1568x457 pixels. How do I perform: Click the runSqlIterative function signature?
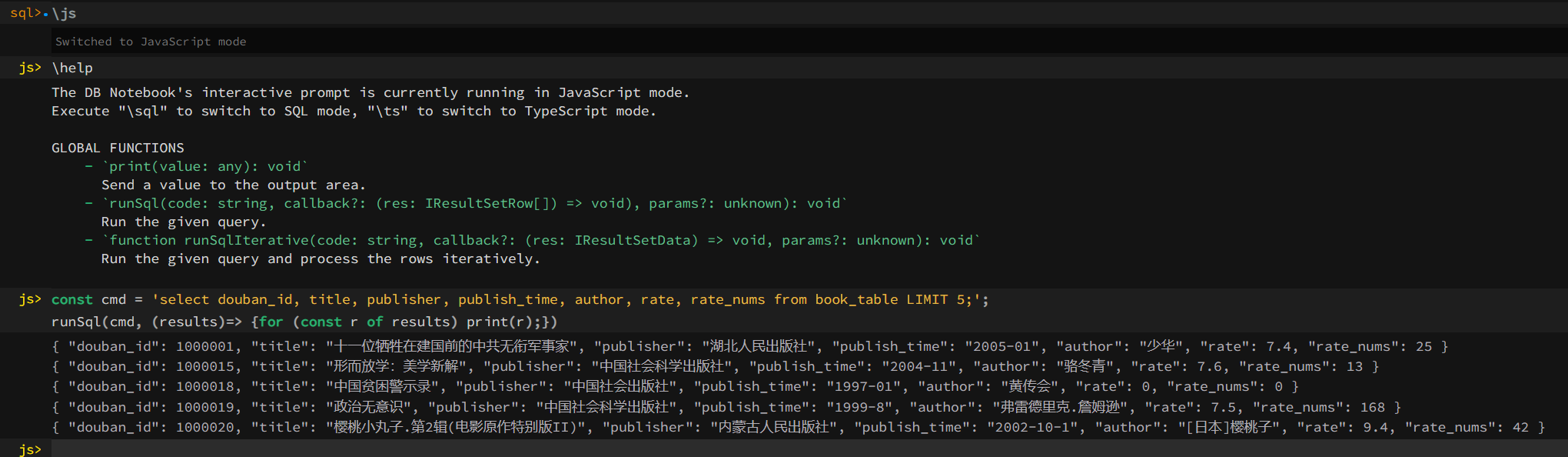pos(541,240)
